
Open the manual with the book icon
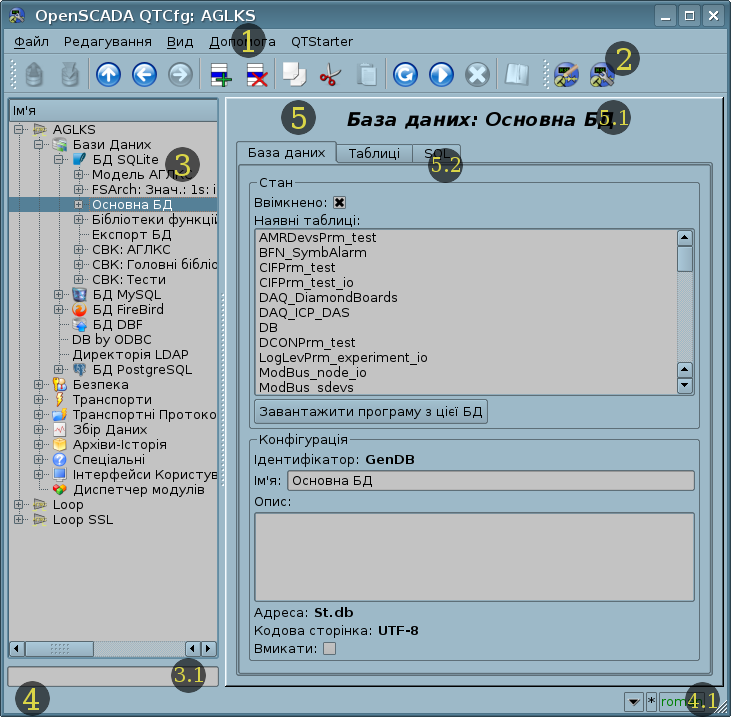(517, 75)
